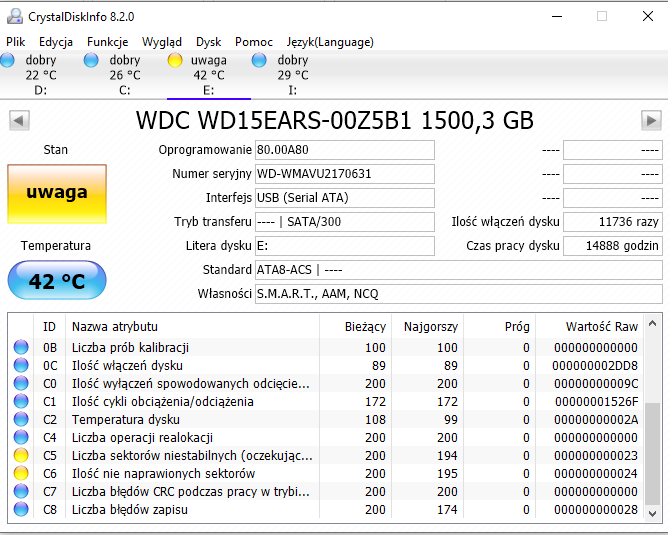Open the Wygląd menu
This screenshot has height=535, width=668.
(x=161, y=42)
